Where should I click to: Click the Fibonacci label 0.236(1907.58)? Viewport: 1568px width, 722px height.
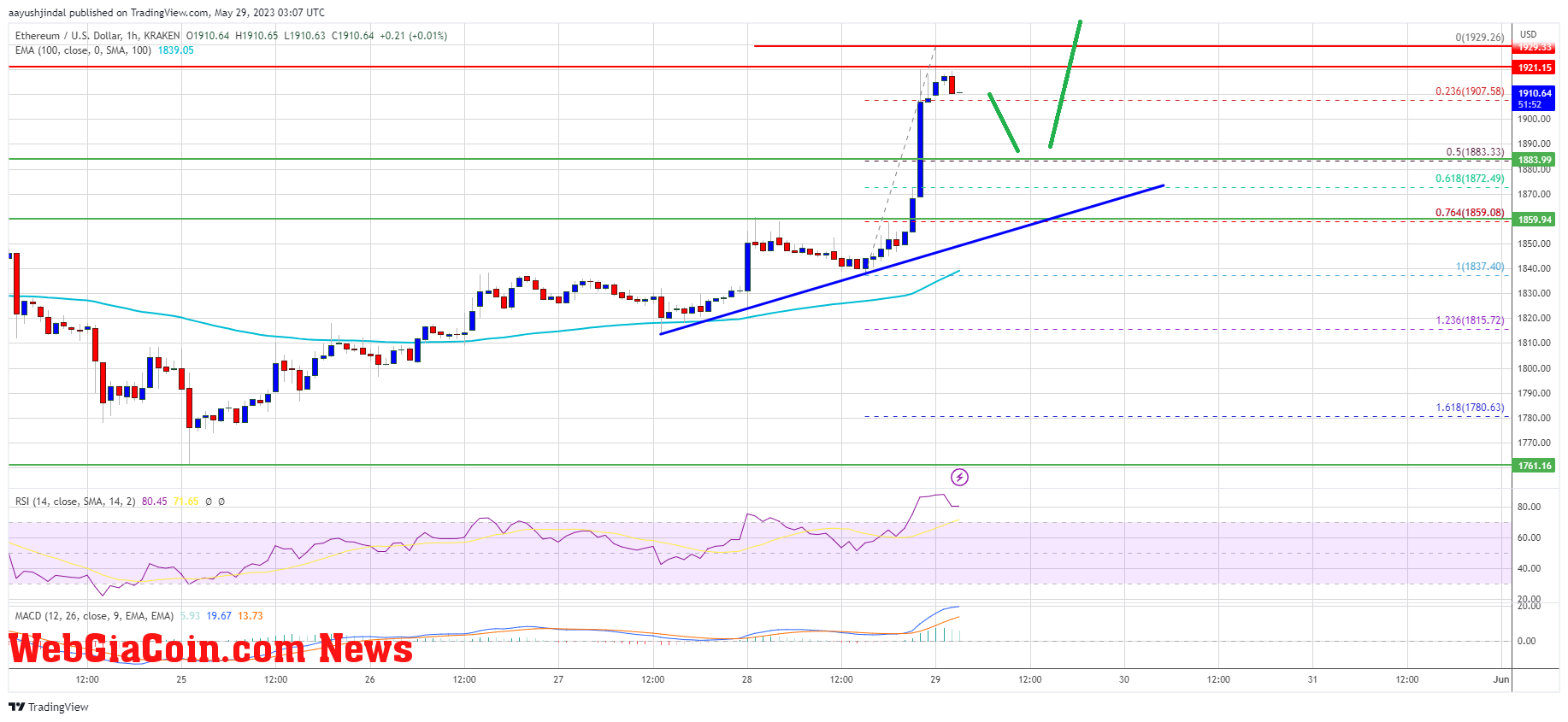[1470, 91]
